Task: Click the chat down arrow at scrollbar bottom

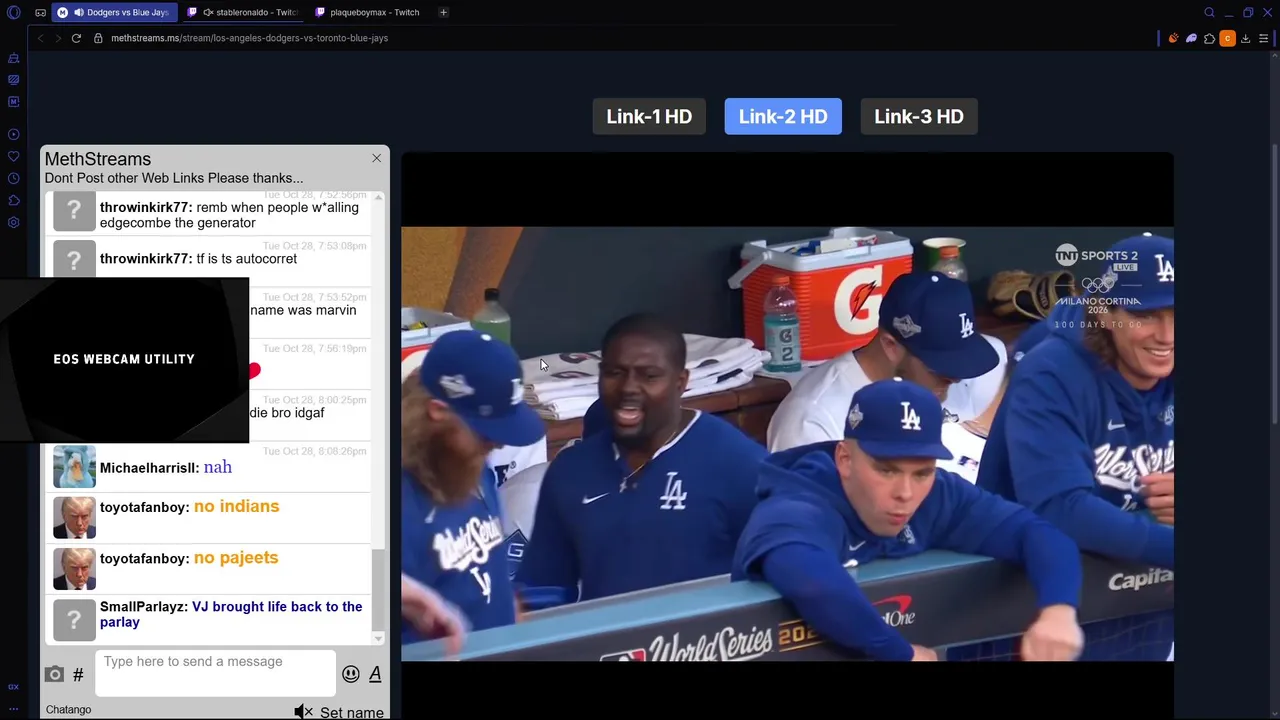Action: click(x=378, y=638)
